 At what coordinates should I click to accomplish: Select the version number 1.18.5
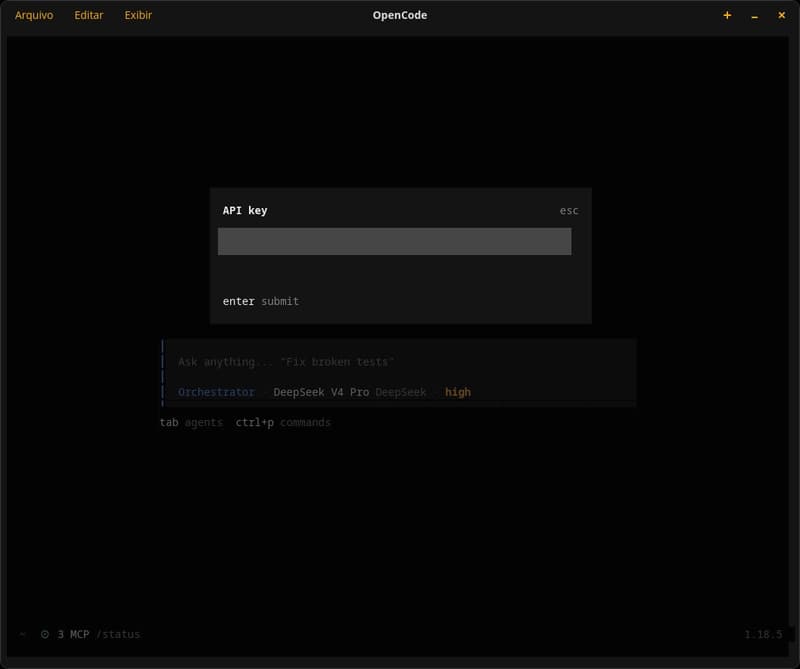763,634
